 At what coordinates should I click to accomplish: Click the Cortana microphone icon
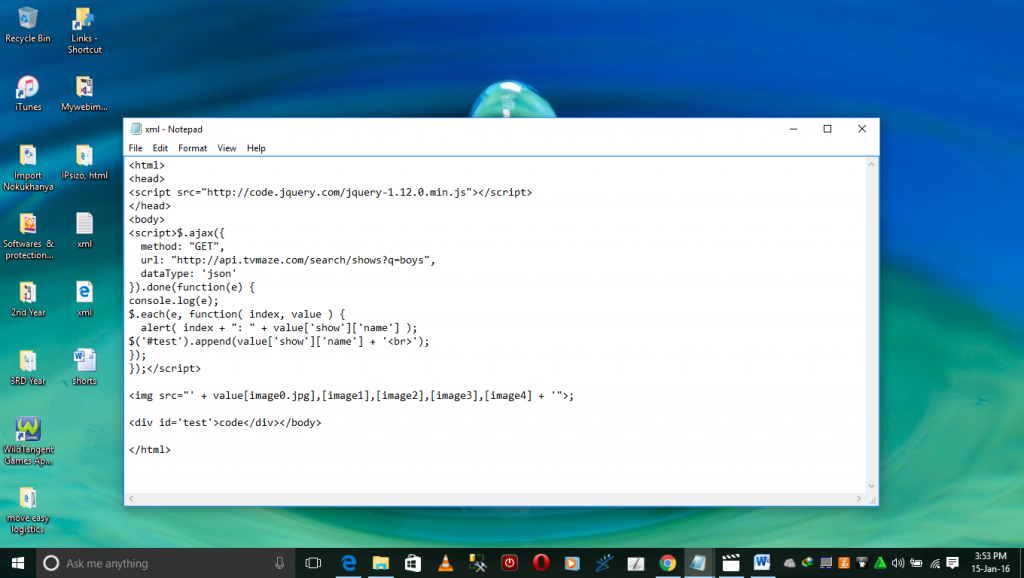[280, 563]
